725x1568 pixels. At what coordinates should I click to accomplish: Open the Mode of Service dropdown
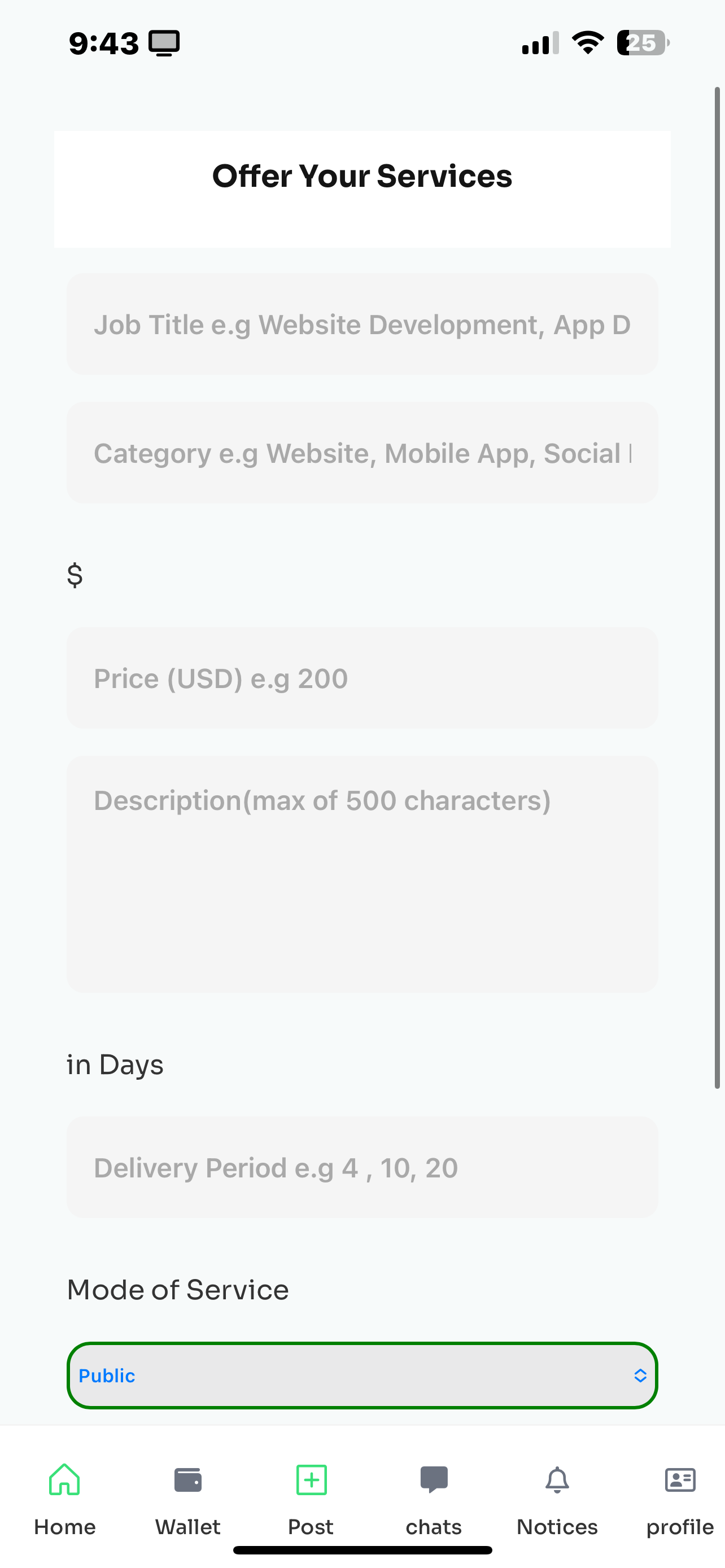pos(362,1376)
